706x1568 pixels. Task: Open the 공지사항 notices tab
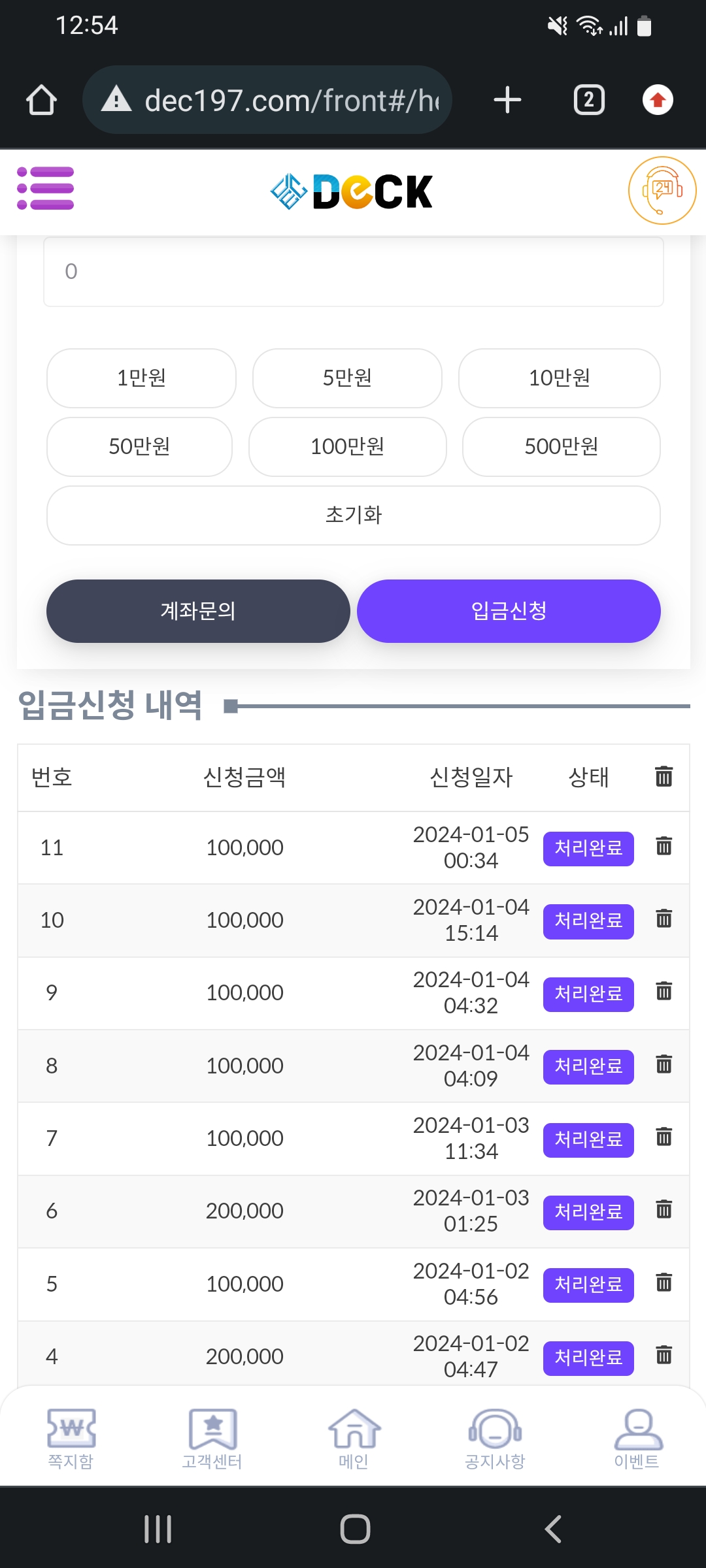click(x=495, y=1439)
